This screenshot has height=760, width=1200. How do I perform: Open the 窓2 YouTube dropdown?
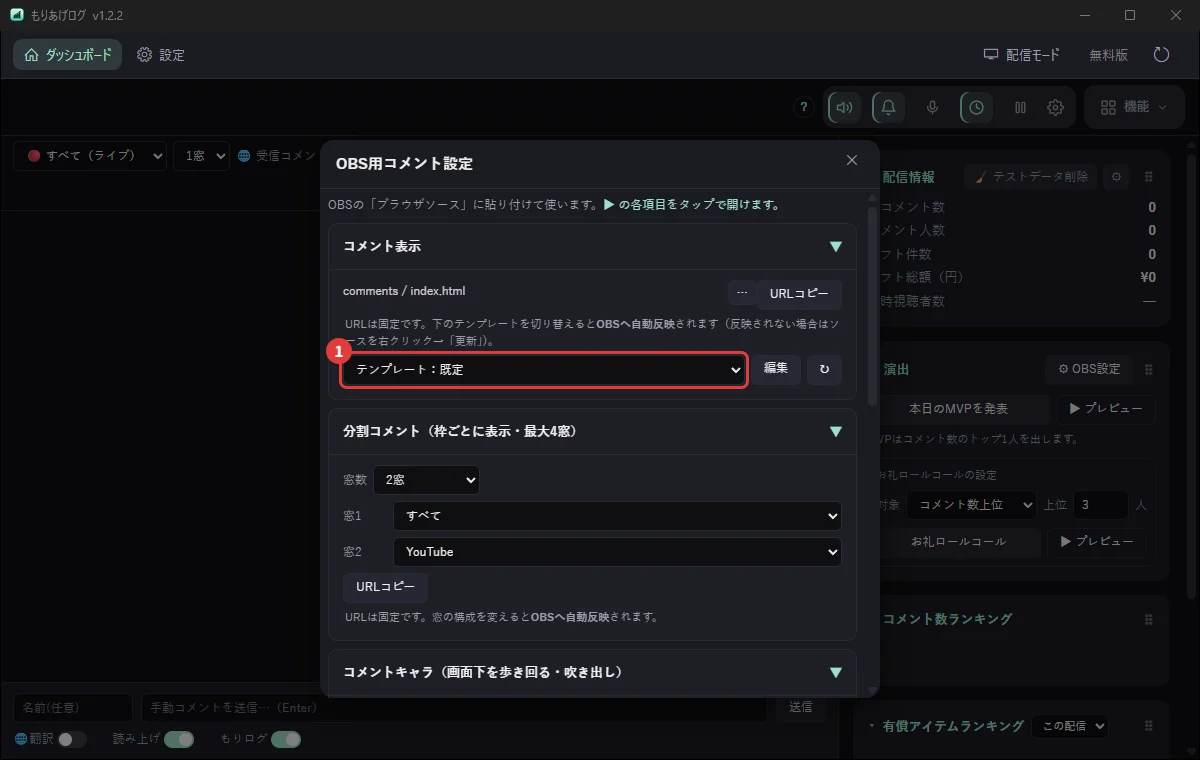[617, 552]
